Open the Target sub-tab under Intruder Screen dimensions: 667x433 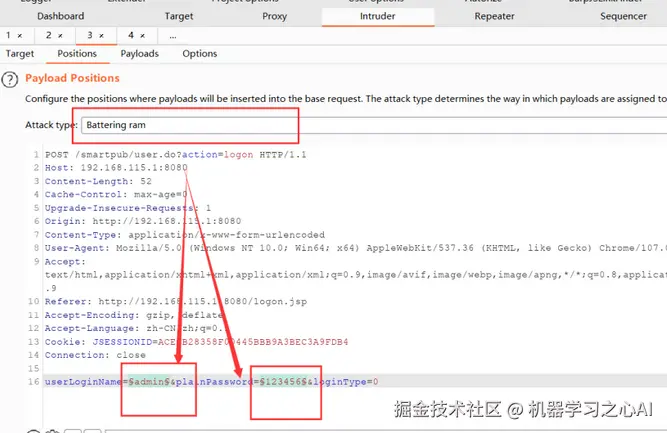[20, 54]
